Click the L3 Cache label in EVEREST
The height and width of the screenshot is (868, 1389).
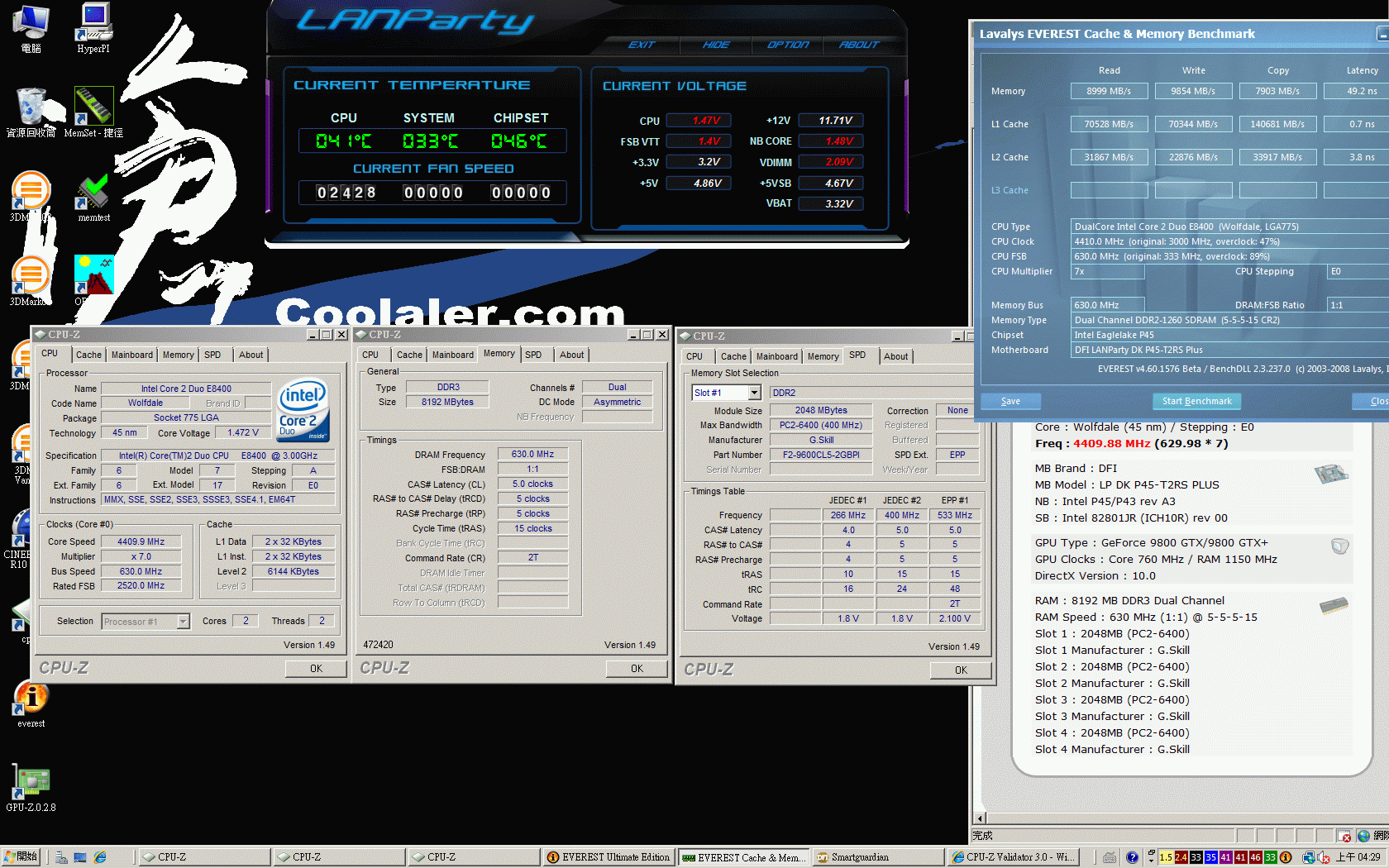(1010, 190)
